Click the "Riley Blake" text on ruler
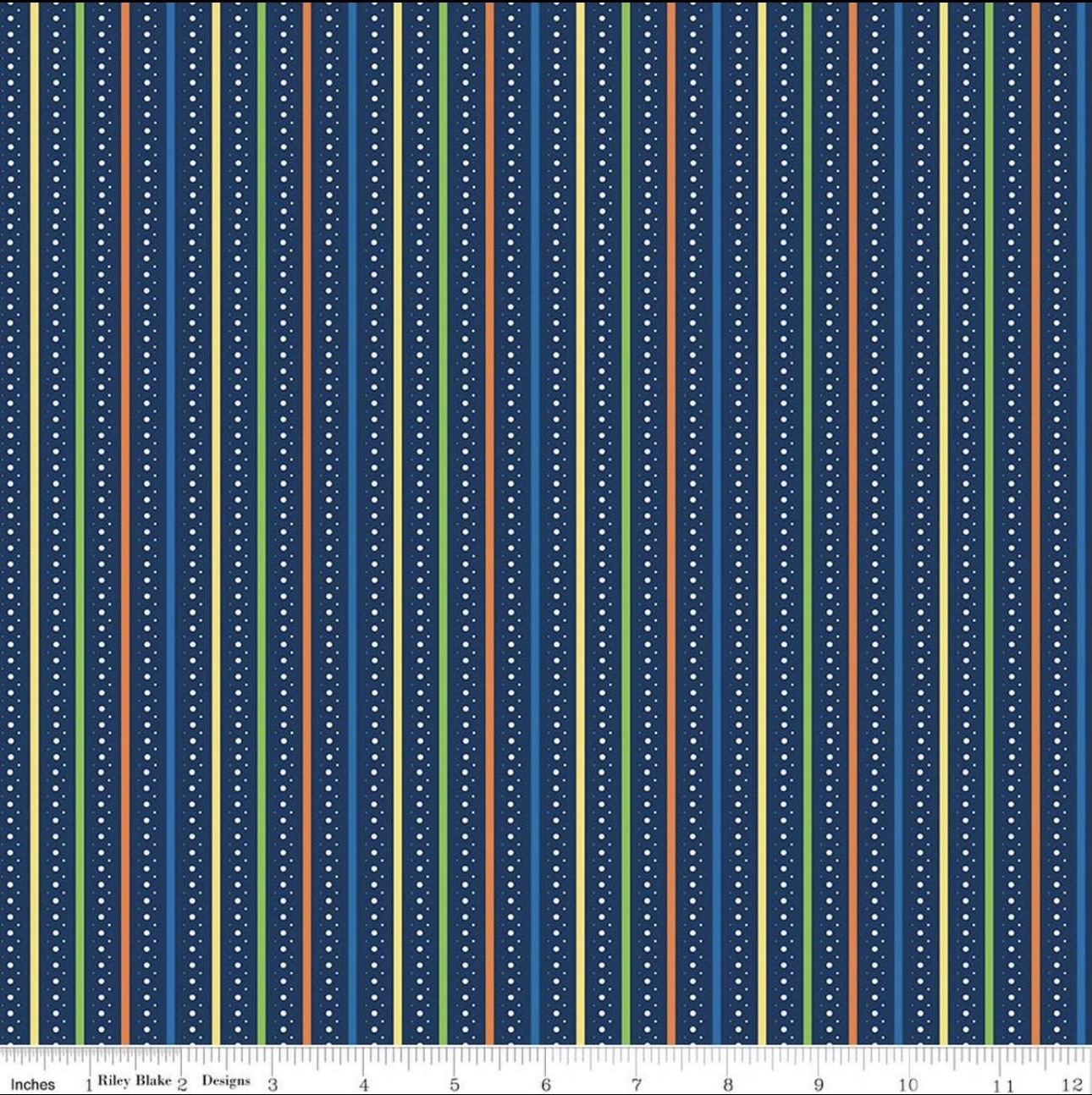Image resolution: width=1092 pixels, height=1095 pixels. (135, 1081)
